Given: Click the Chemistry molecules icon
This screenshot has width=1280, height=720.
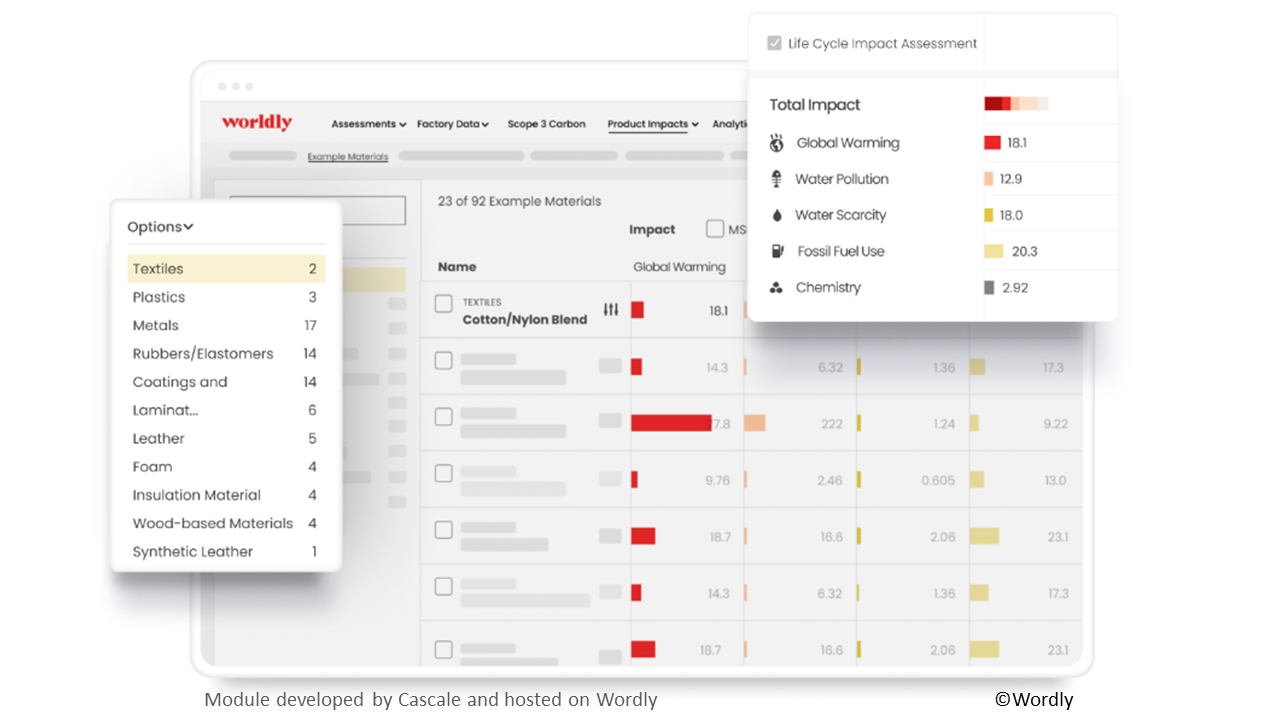Looking at the screenshot, I should tap(776, 288).
